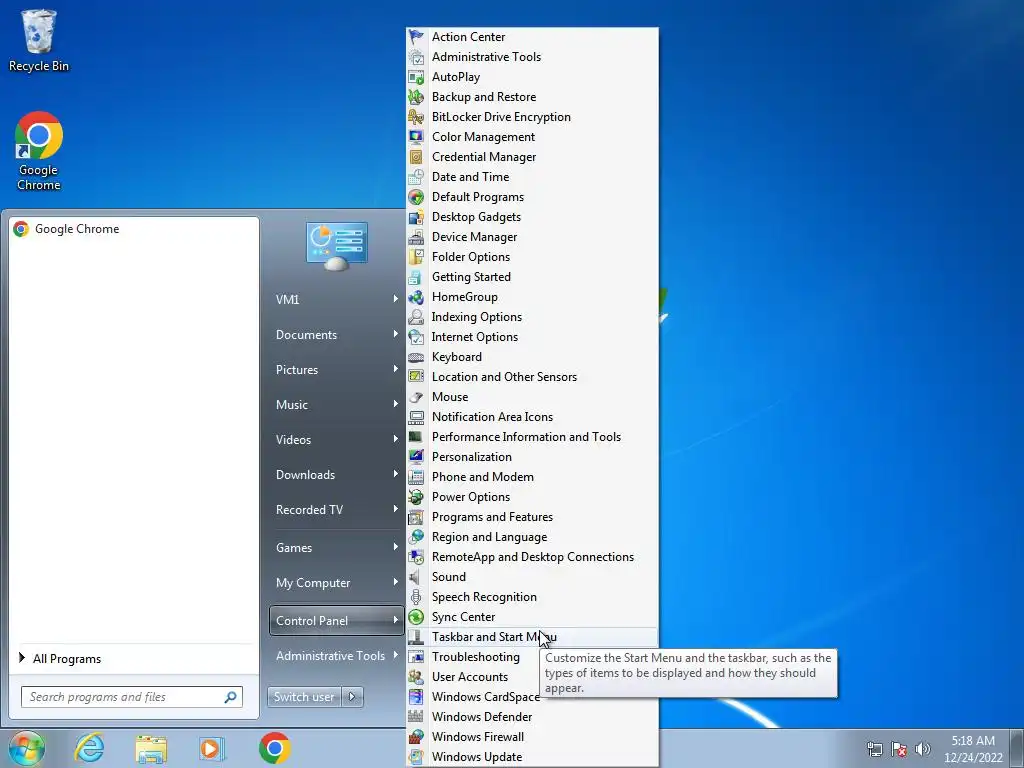The width and height of the screenshot is (1024, 768).
Task: Select Getting Started from the list
Action: (x=532, y=278)
